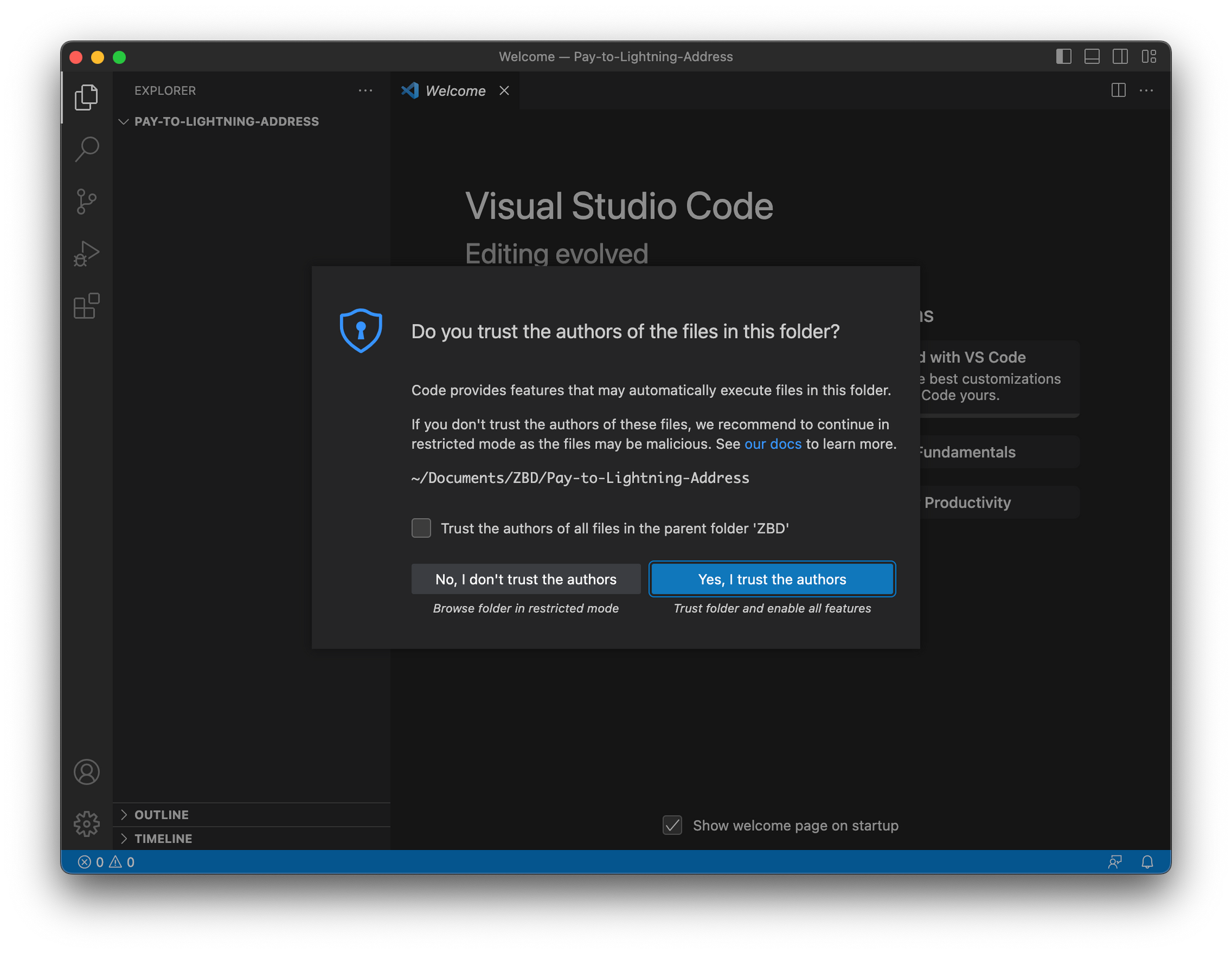Uncheck Show welcome page on startup
The width and height of the screenshot is (1232, 954).
click(672, 825)
